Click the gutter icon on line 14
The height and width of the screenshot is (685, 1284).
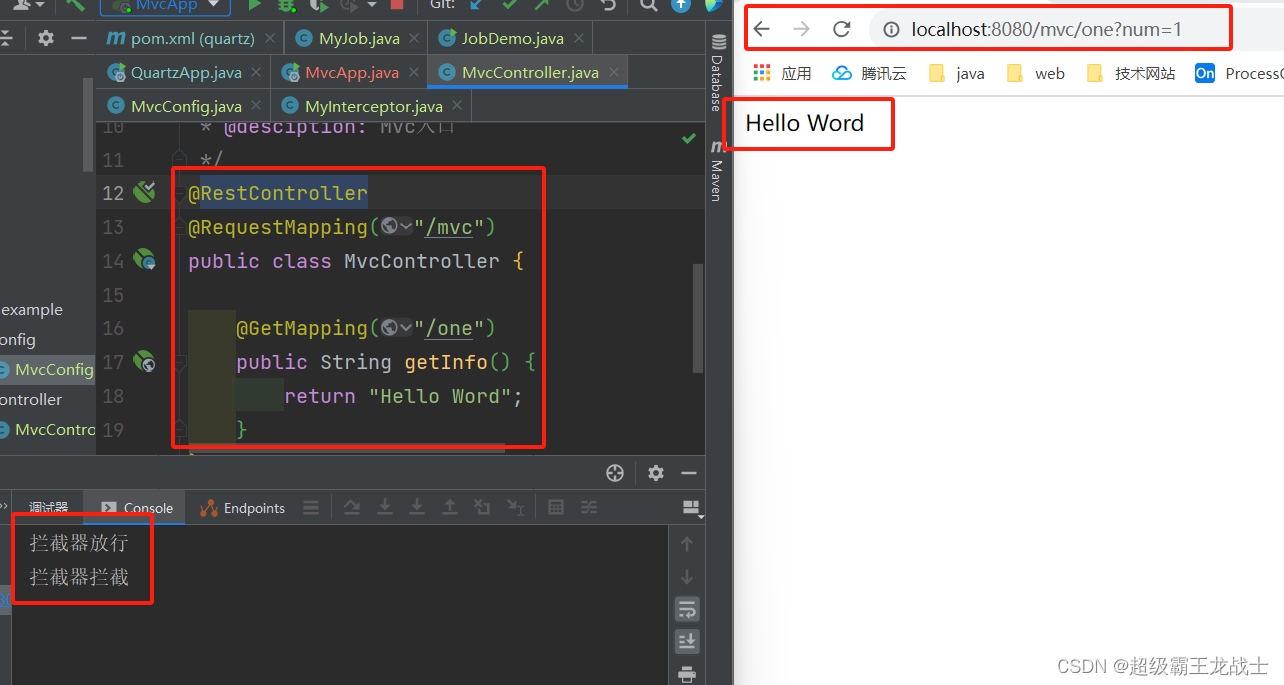coord(145,260)
